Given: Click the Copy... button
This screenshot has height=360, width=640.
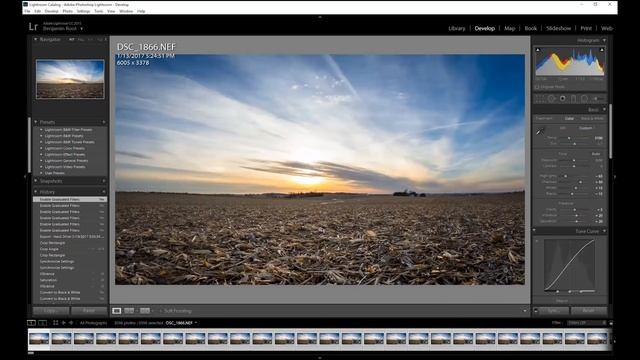Looking at the screenshot, I should pyautogui.click(x=51, y=311).
